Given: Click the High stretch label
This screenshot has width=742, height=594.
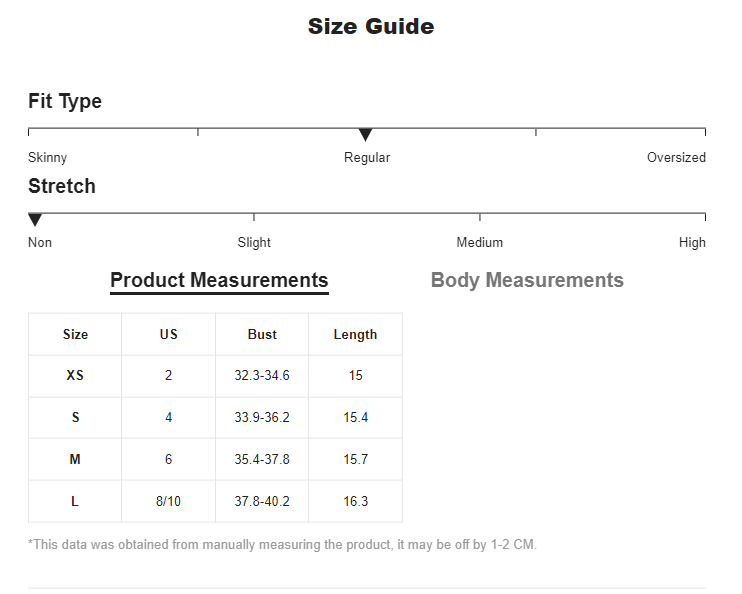Looking at the screenshot, I should 692,243.
